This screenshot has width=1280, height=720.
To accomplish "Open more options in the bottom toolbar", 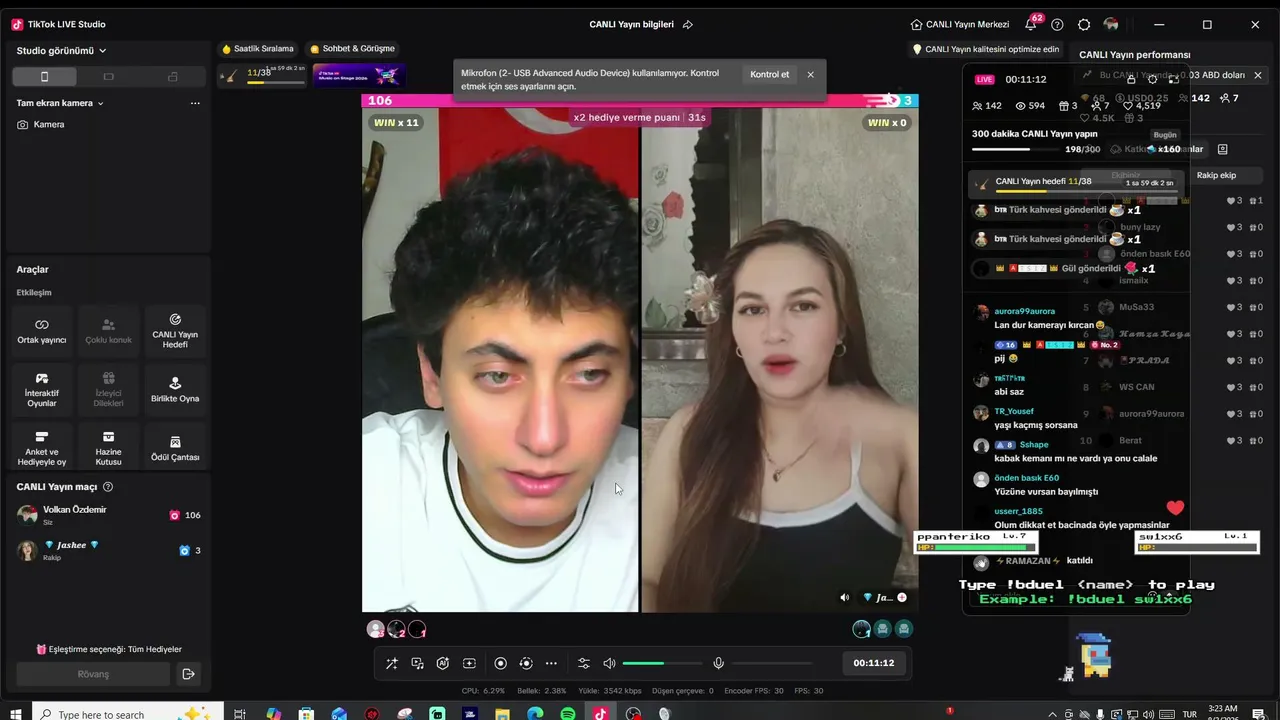I will click(551, 663).
